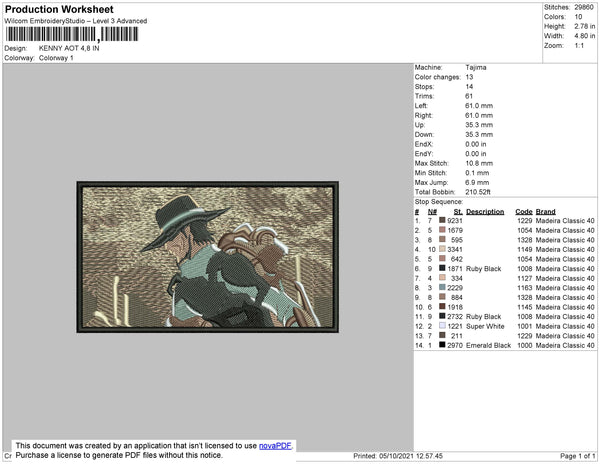600x464 pixels.
Task: Click 'Wilcom EmbroideryStudio – Level 3 Advanced' text
Action: (x=76, y=21)
